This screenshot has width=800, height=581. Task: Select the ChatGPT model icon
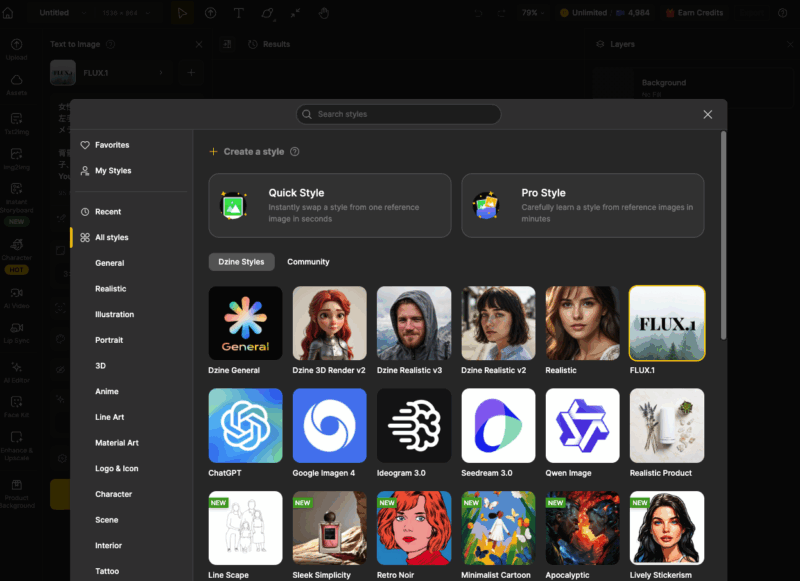245,425
